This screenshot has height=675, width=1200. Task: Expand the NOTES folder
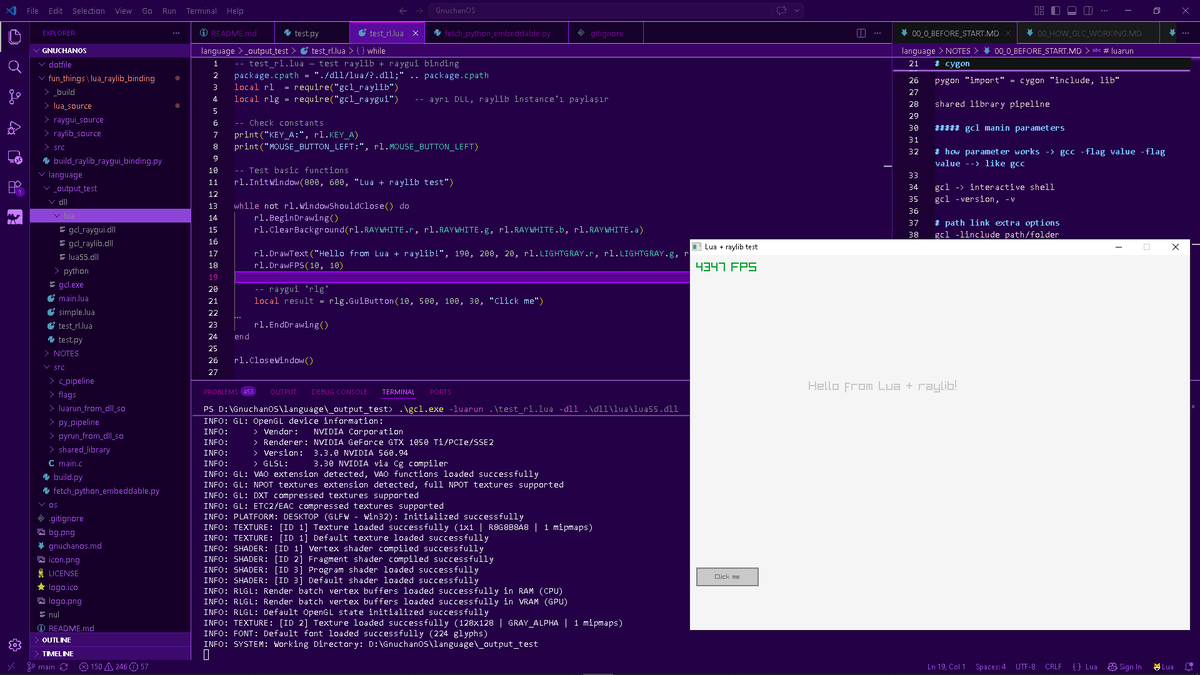point(110,353)
